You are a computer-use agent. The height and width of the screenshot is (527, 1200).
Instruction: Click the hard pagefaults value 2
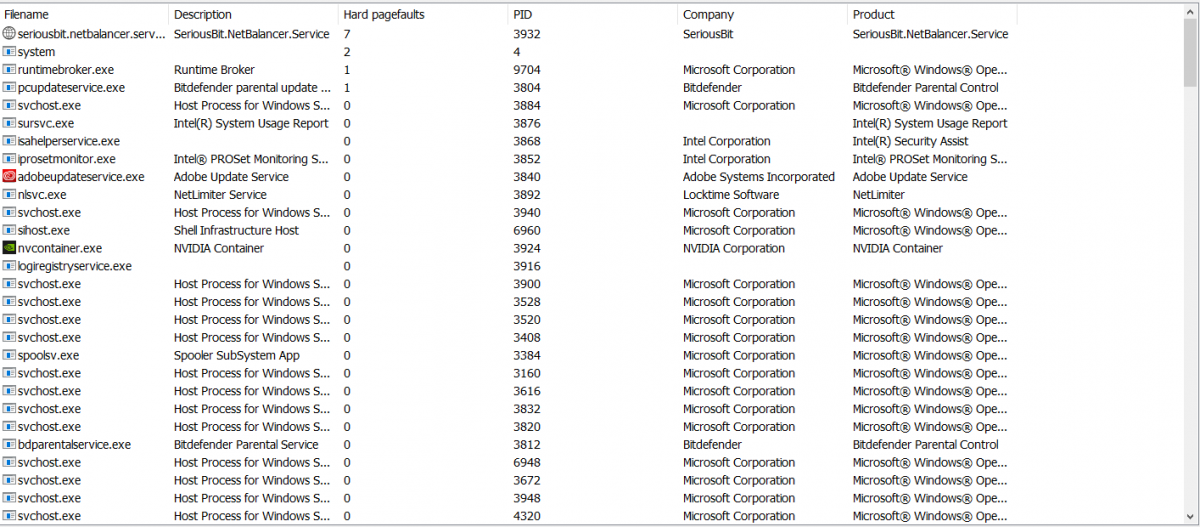point(346,52)
